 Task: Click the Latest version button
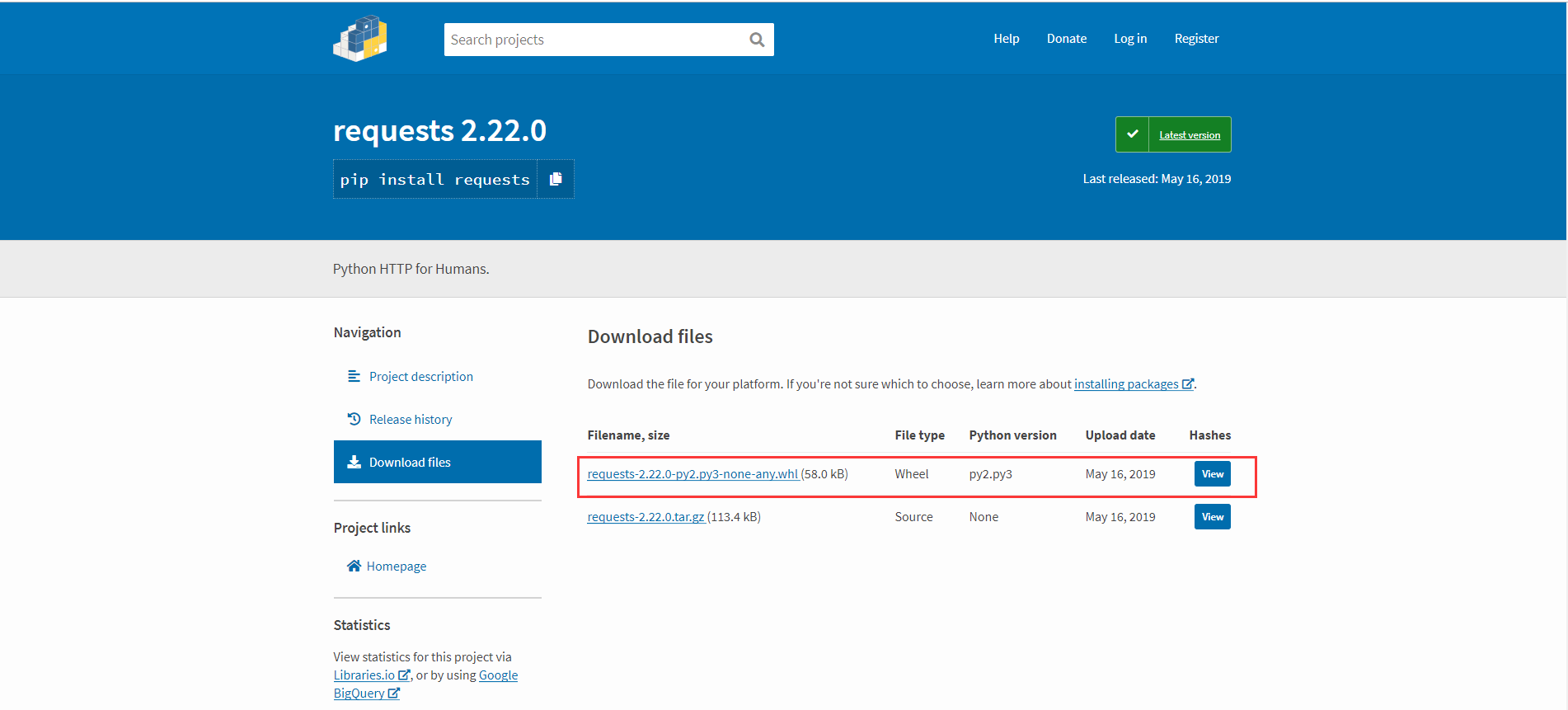[1173, 134]
